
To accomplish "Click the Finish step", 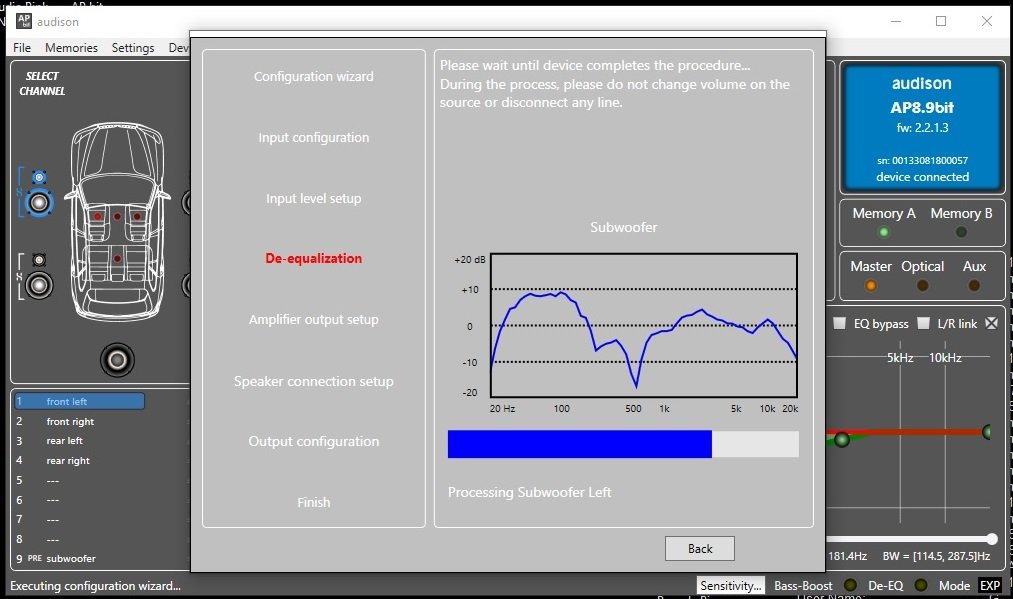I will point(313,502).
